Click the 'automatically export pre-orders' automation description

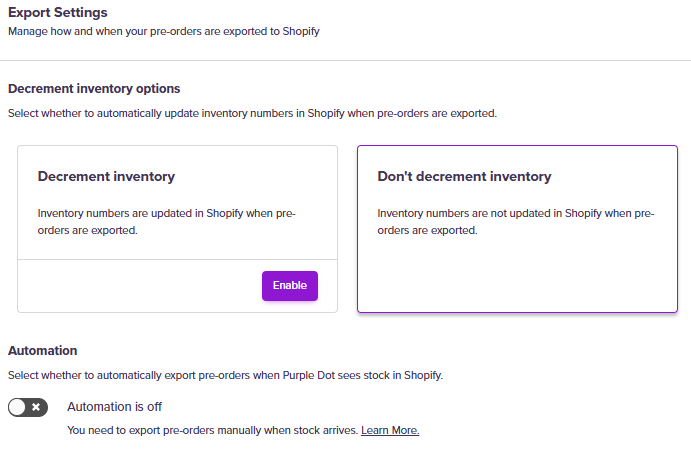225,375
